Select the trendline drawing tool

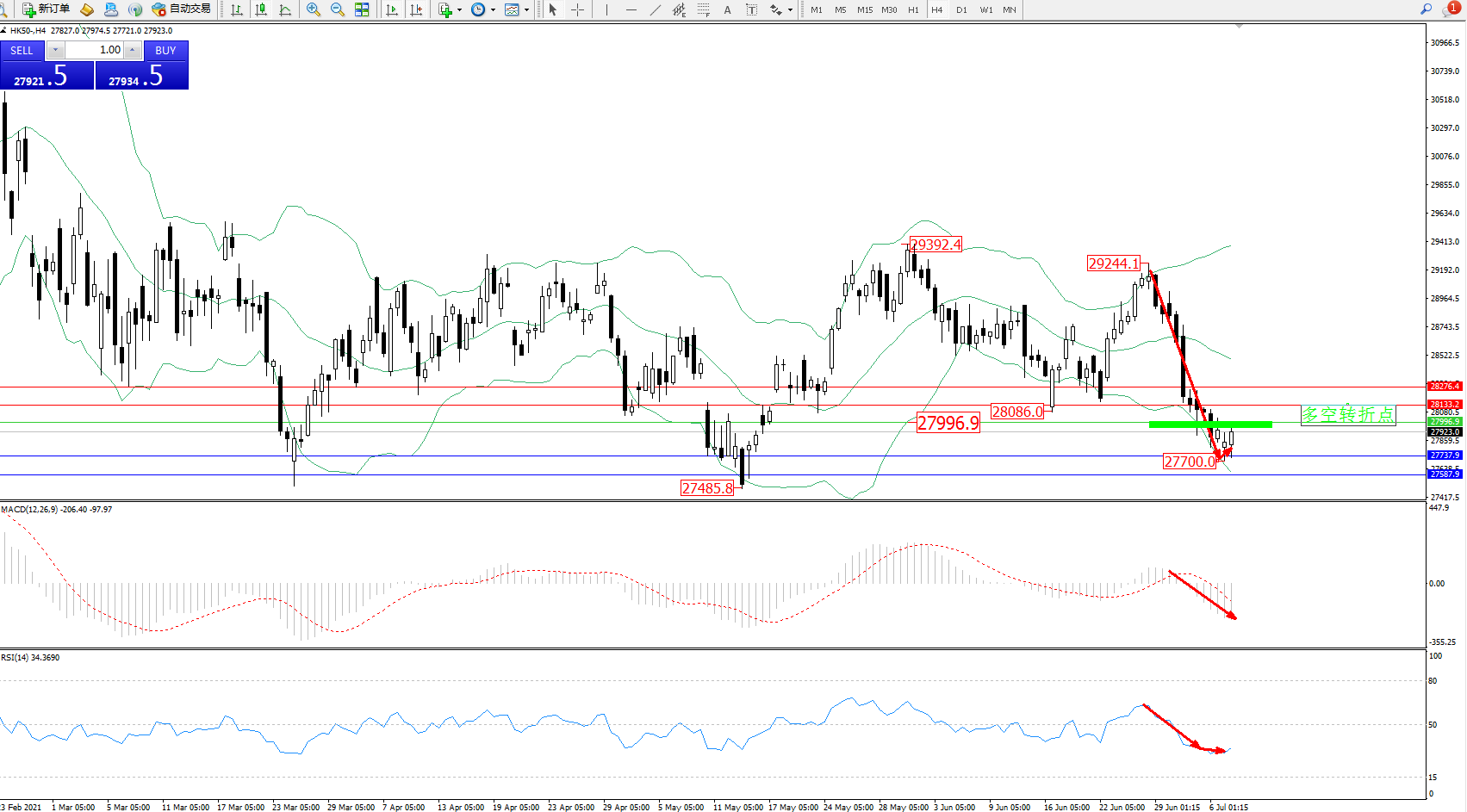[656, 9]
